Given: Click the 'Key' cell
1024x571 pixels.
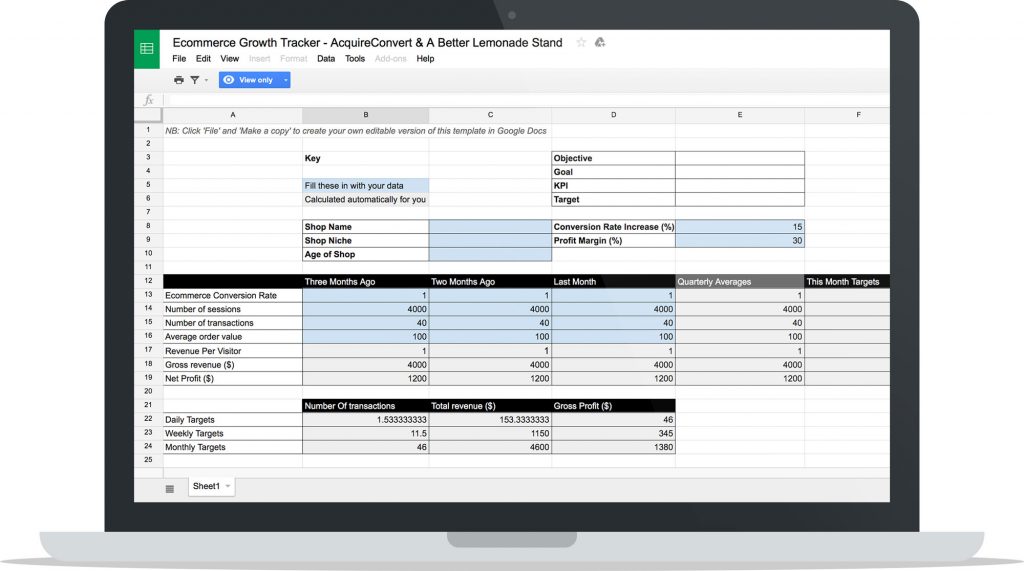Looking at the screenshot, I should pos(366,158).
